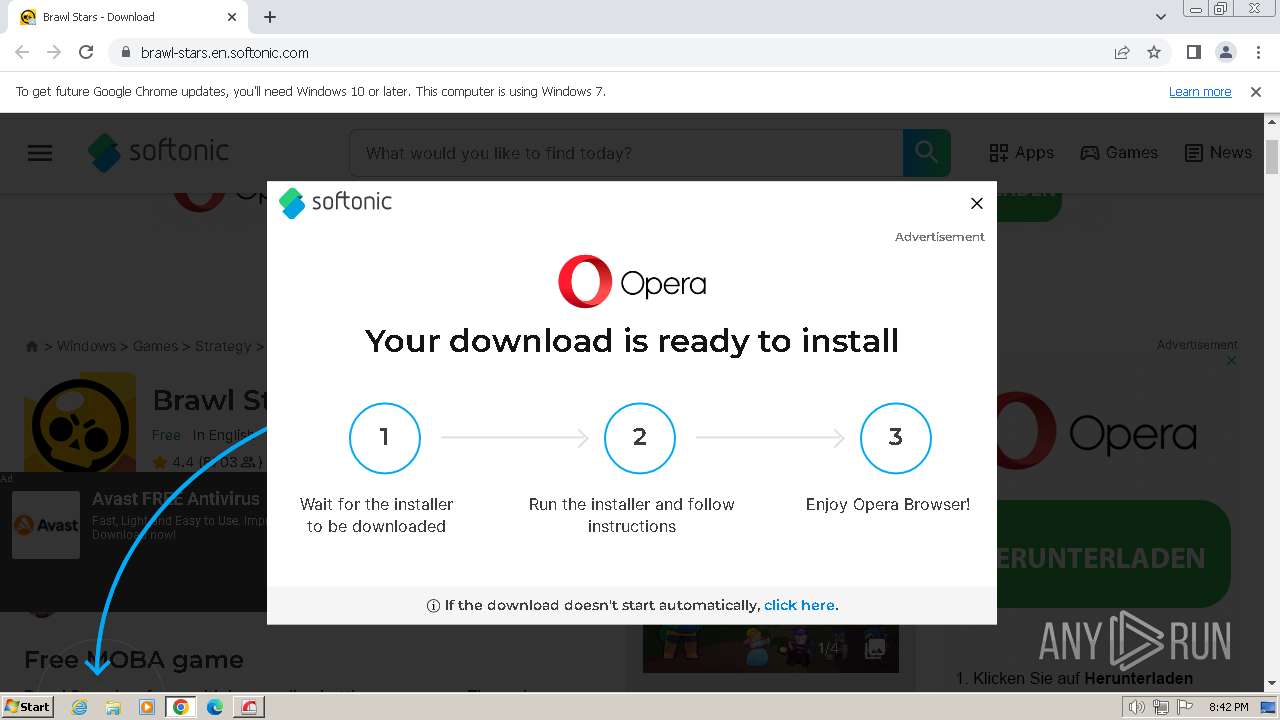The height and width of the screenshot is (720, 1280).
Task: Toggle the Chrome side panel
Action: click(x=1193, y=52)
